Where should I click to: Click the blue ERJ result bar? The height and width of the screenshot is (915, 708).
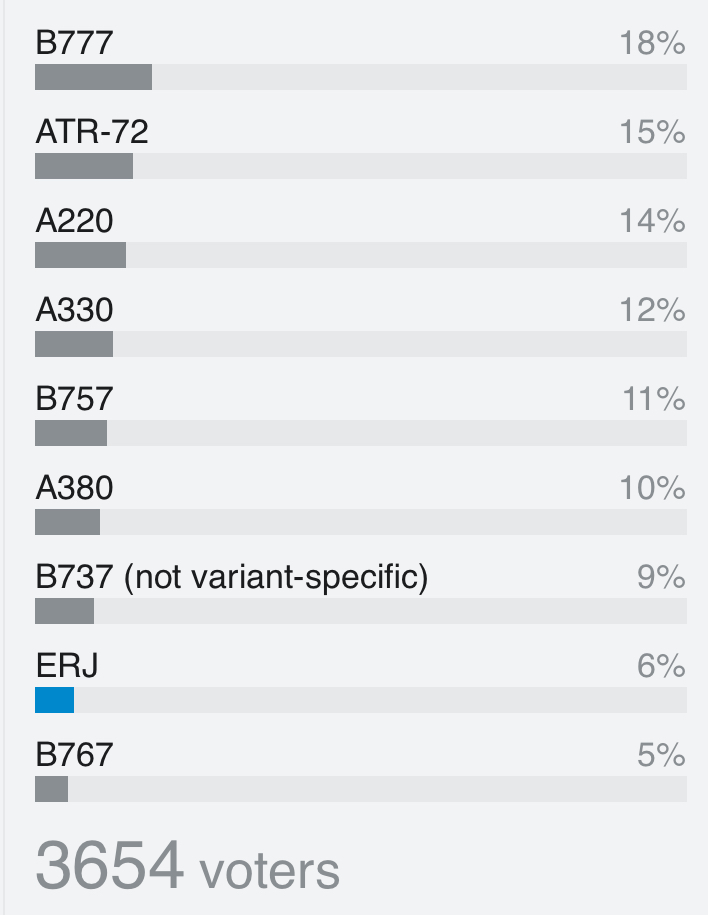[55, 700]
